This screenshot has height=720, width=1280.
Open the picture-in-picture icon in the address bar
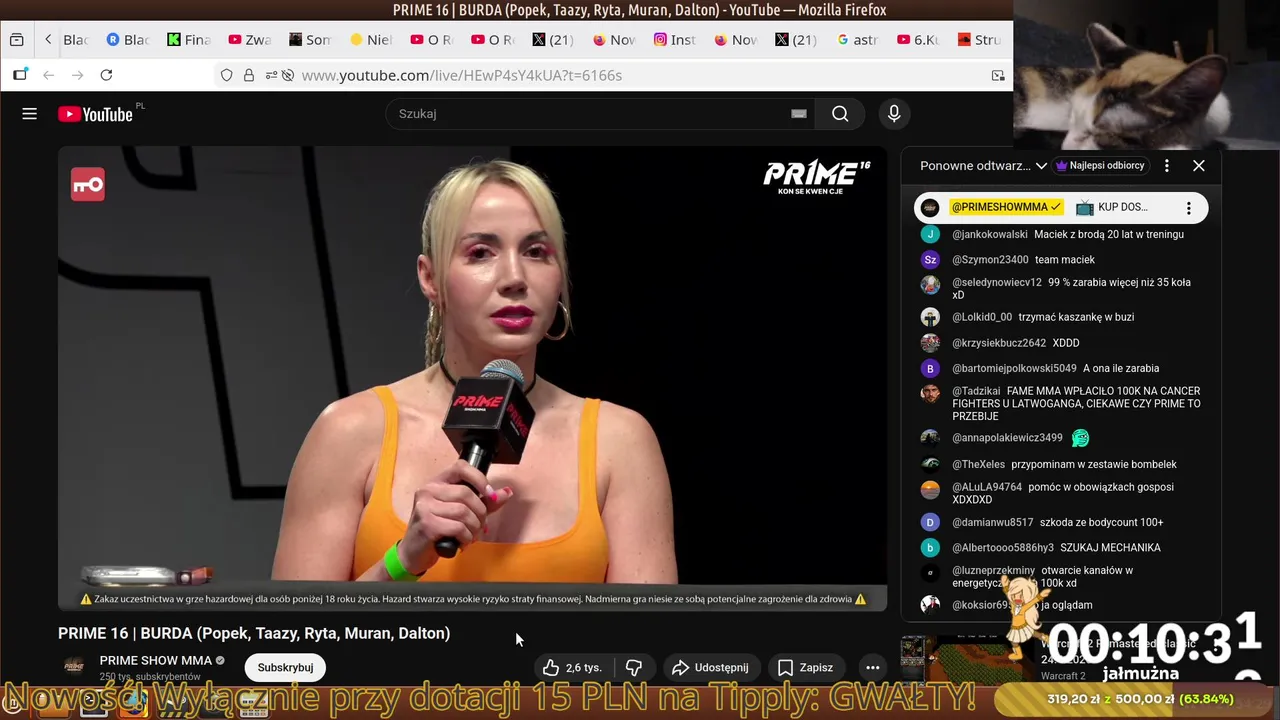click(x=998, y=75)
